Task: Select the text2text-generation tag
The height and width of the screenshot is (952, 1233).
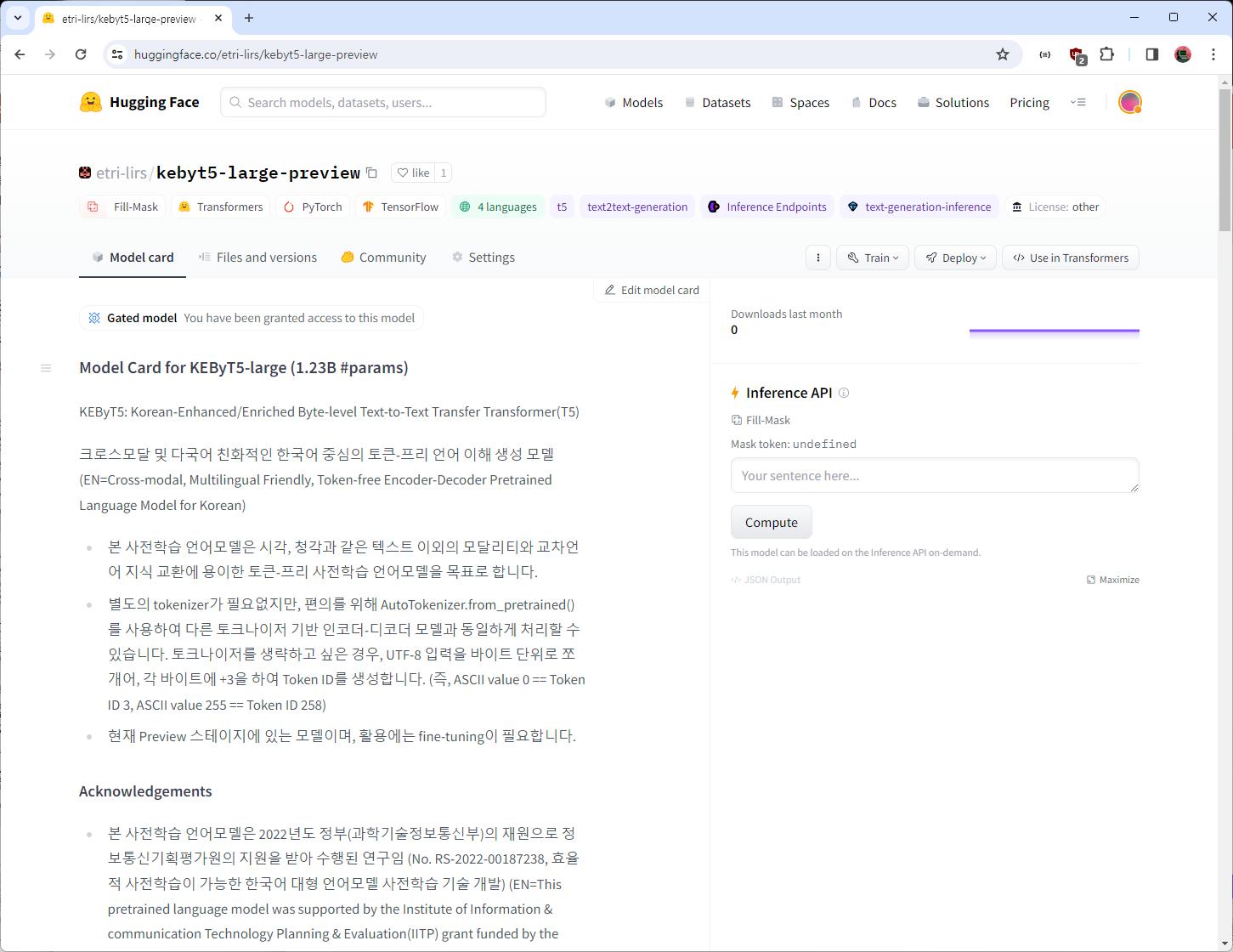Action: pyautogui.click(x=637, y=207)
